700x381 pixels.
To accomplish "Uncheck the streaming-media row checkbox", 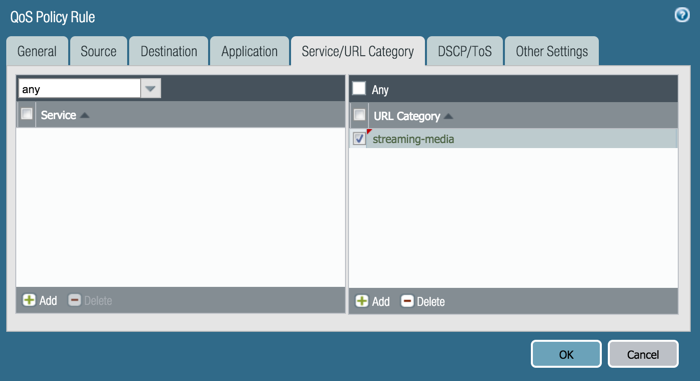I will [359, 138].
